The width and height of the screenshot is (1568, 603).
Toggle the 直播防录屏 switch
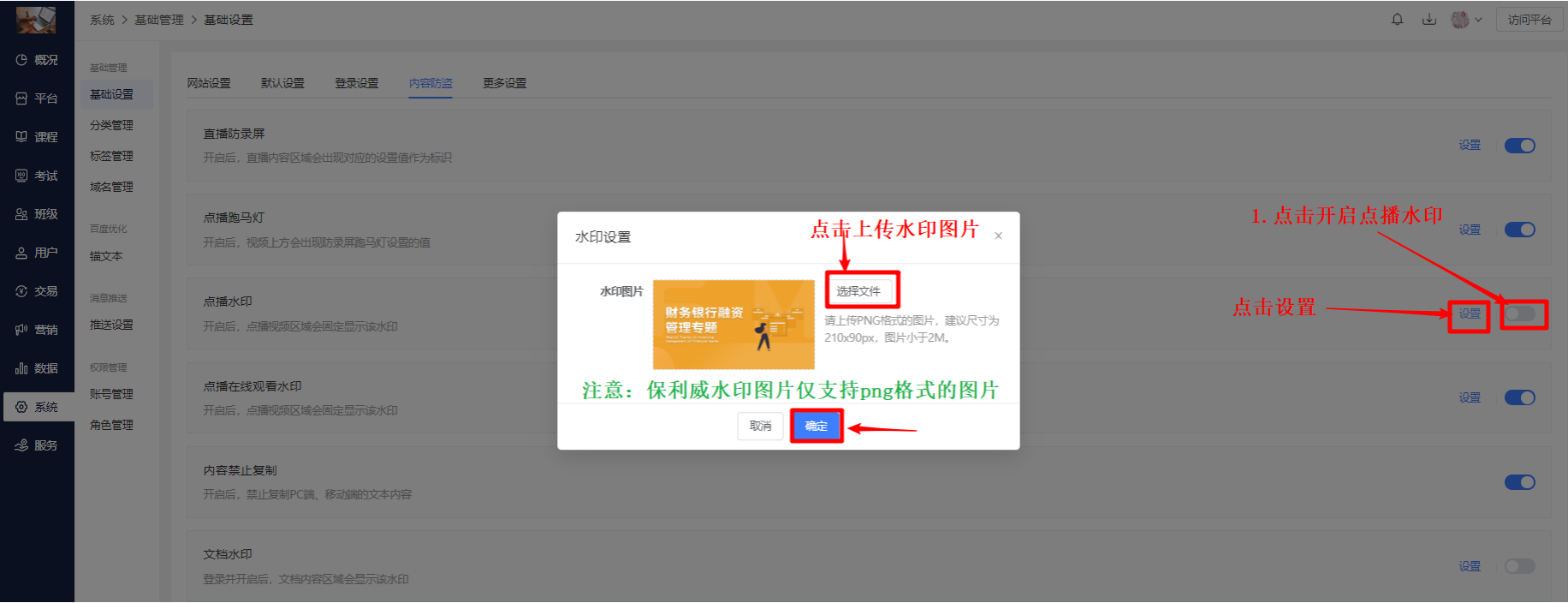click(1520, 146)
